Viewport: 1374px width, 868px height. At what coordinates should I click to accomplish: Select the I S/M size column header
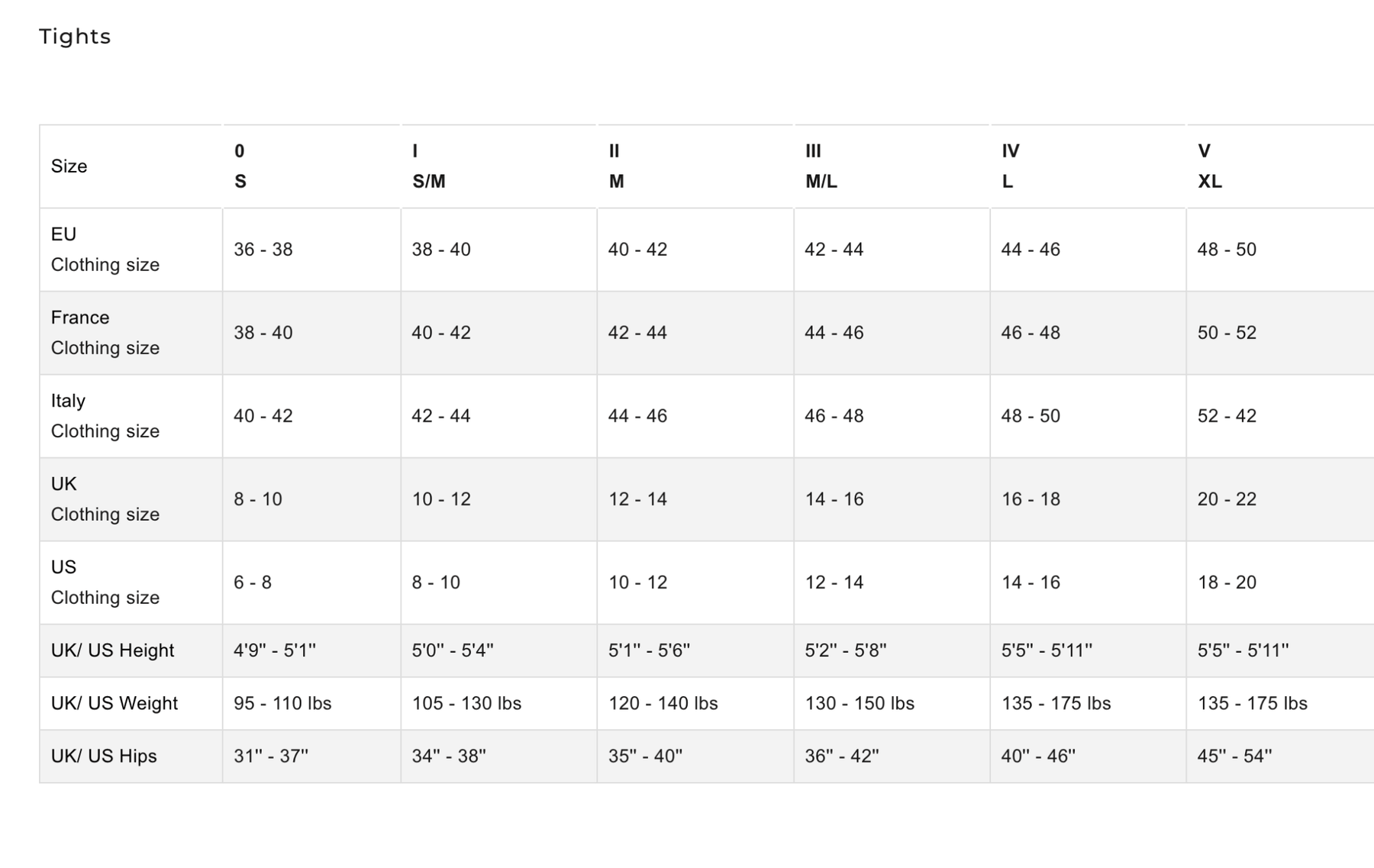[x=428, y=166]
